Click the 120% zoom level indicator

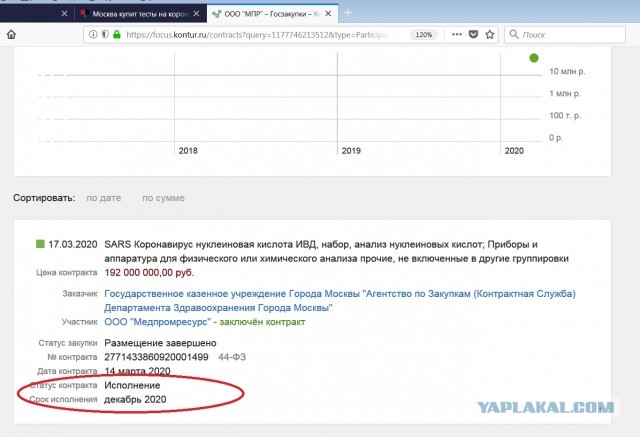click(424, 35)
